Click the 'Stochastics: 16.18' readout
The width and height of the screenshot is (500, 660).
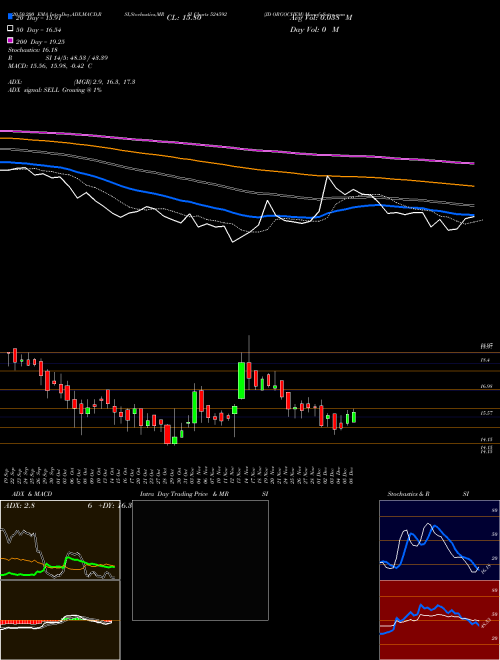[32, 50]
